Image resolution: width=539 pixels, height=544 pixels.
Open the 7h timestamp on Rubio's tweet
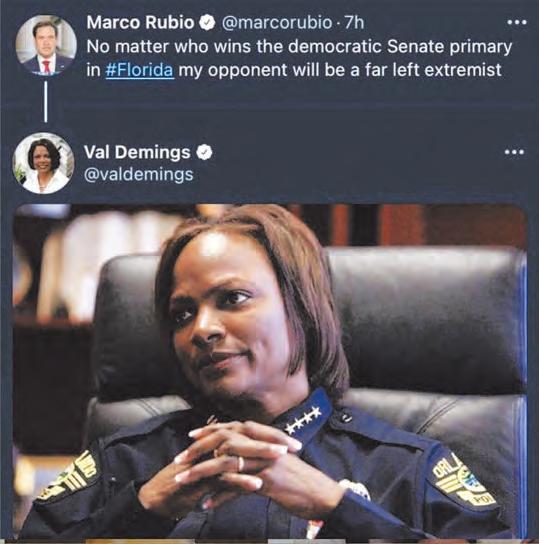pyautogui.click(x=354, y=23)
